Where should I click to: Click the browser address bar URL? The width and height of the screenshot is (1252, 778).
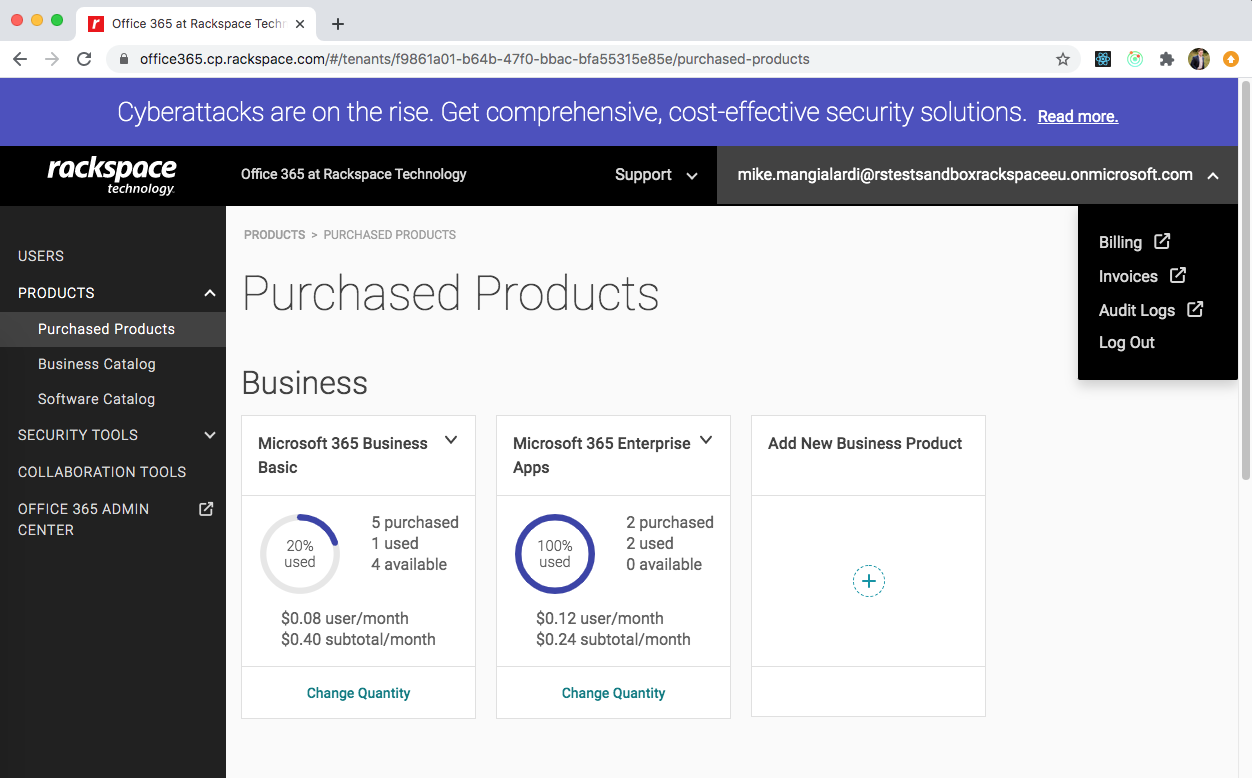(x=474, y=59)
